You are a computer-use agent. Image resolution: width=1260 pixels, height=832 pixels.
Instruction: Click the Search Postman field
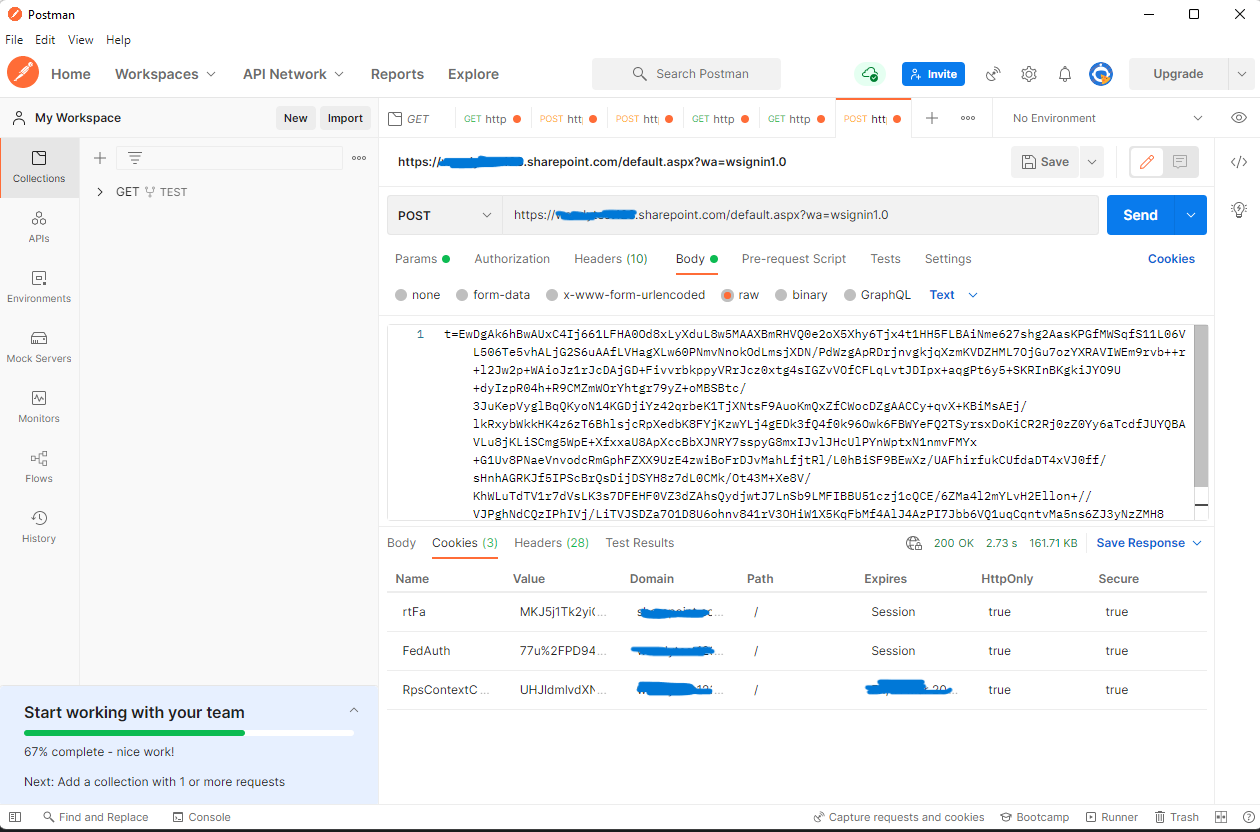click(686, 74)
